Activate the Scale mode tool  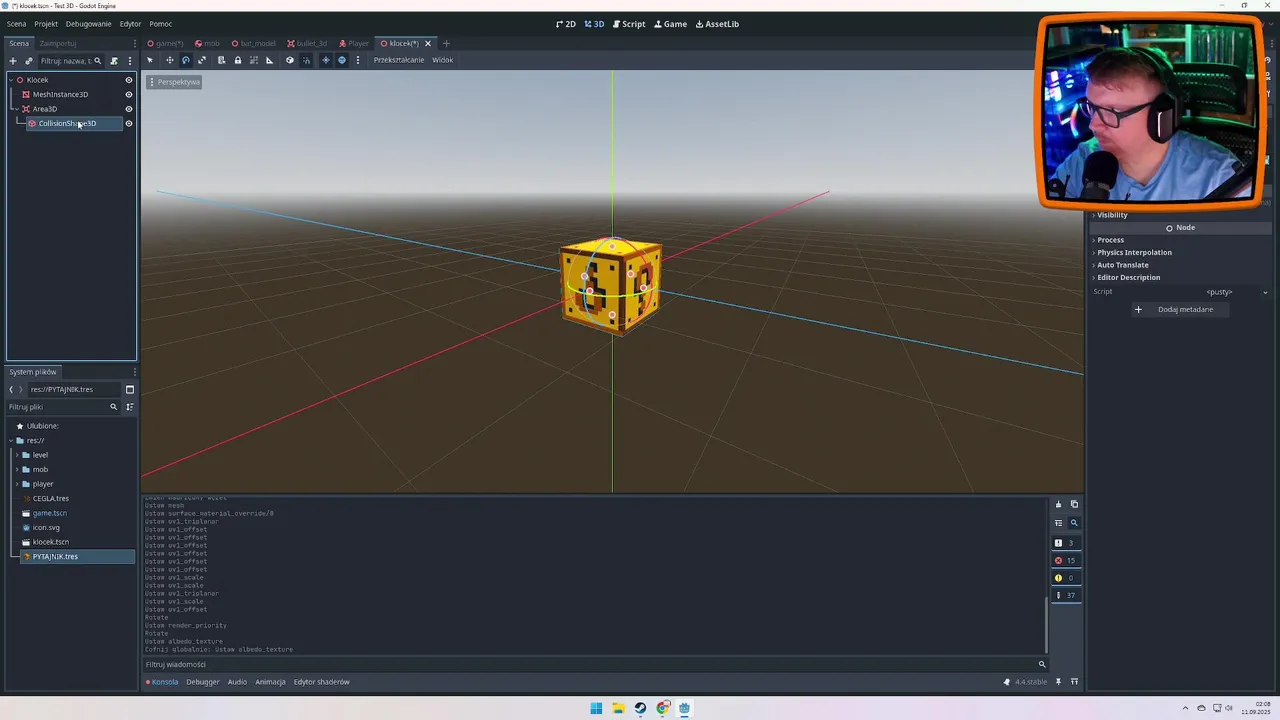click(x=202, y=60)
